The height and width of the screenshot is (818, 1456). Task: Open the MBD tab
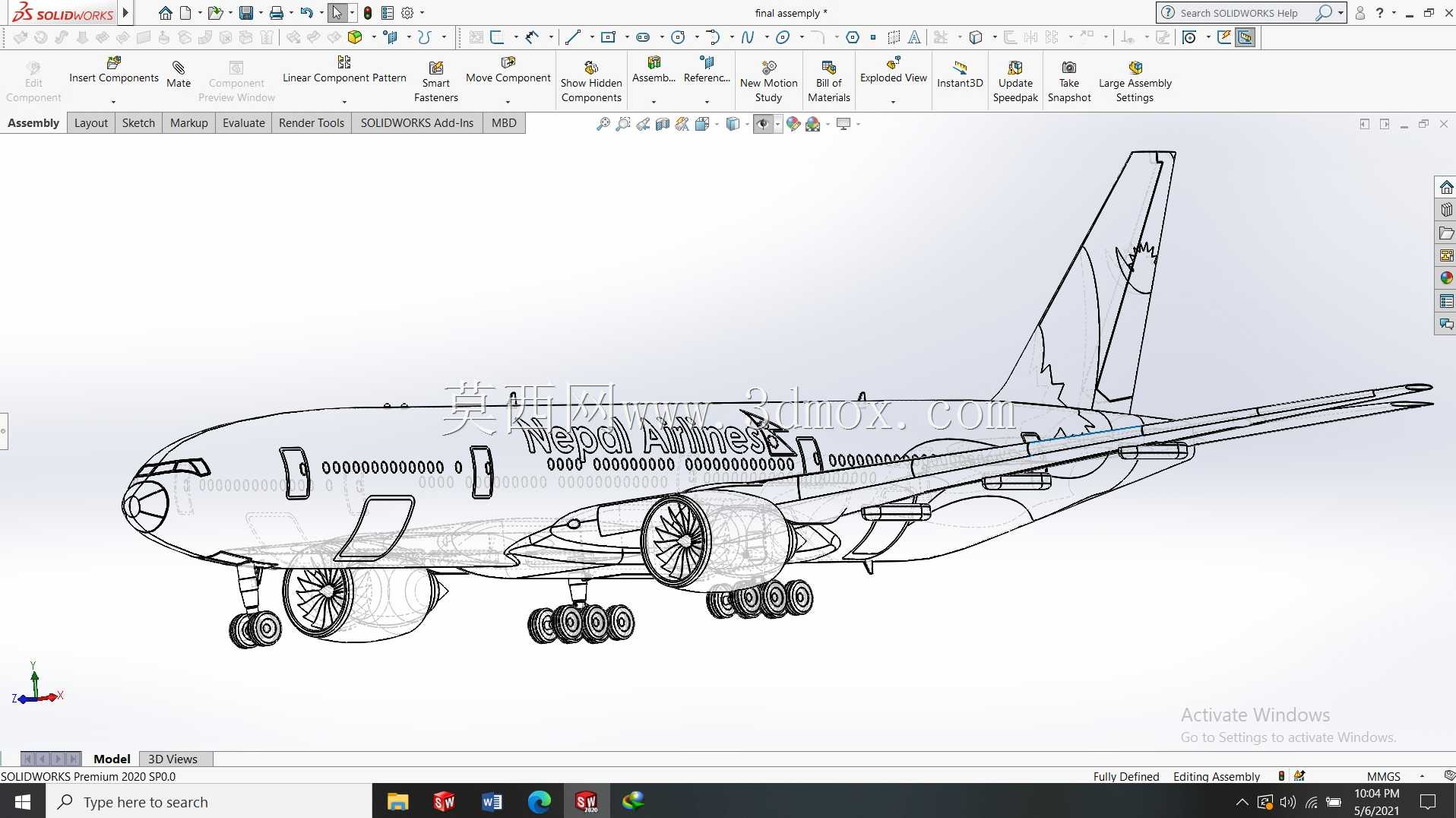[x=504, y=123]
